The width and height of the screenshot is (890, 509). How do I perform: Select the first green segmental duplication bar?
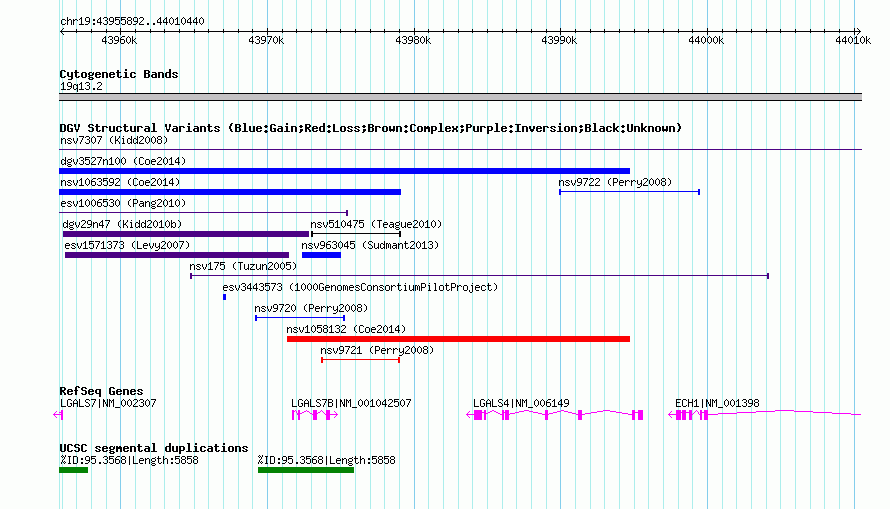coord(74,470)
